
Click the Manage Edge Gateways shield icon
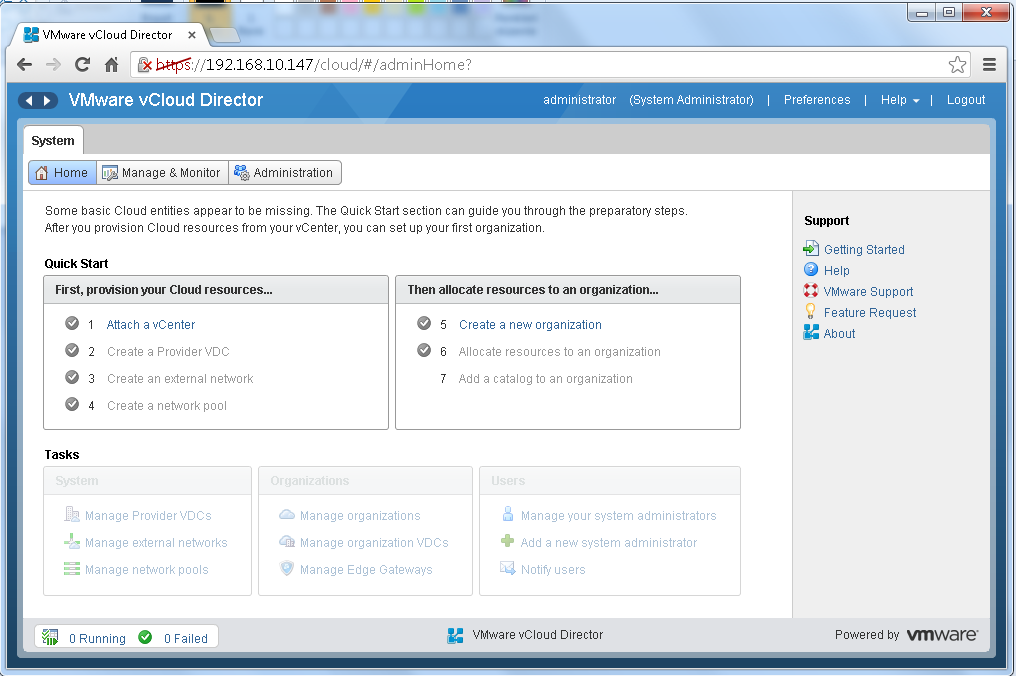[x=286, y=568]
